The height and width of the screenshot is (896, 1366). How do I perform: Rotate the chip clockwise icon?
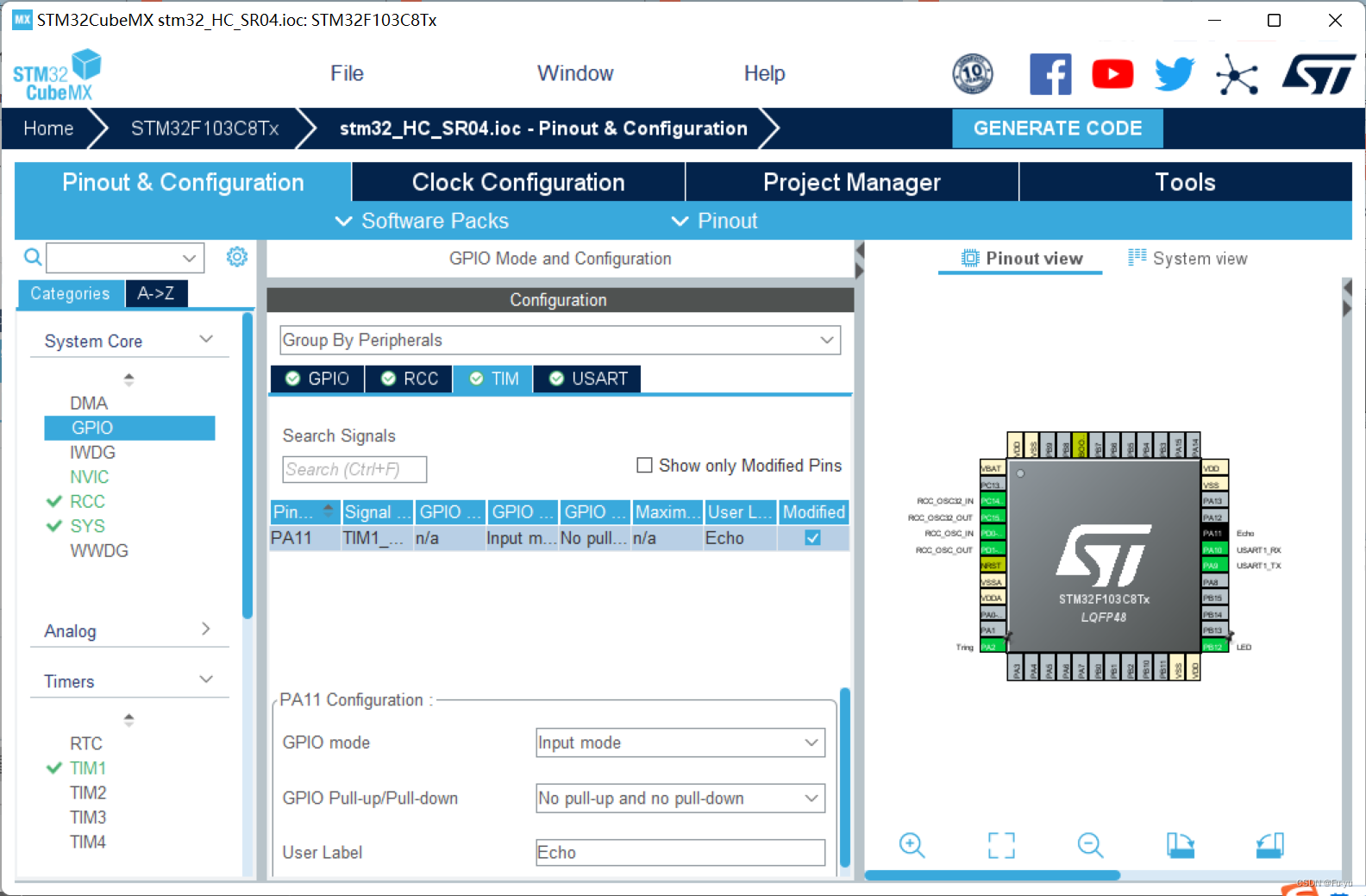coord(1181,845)
